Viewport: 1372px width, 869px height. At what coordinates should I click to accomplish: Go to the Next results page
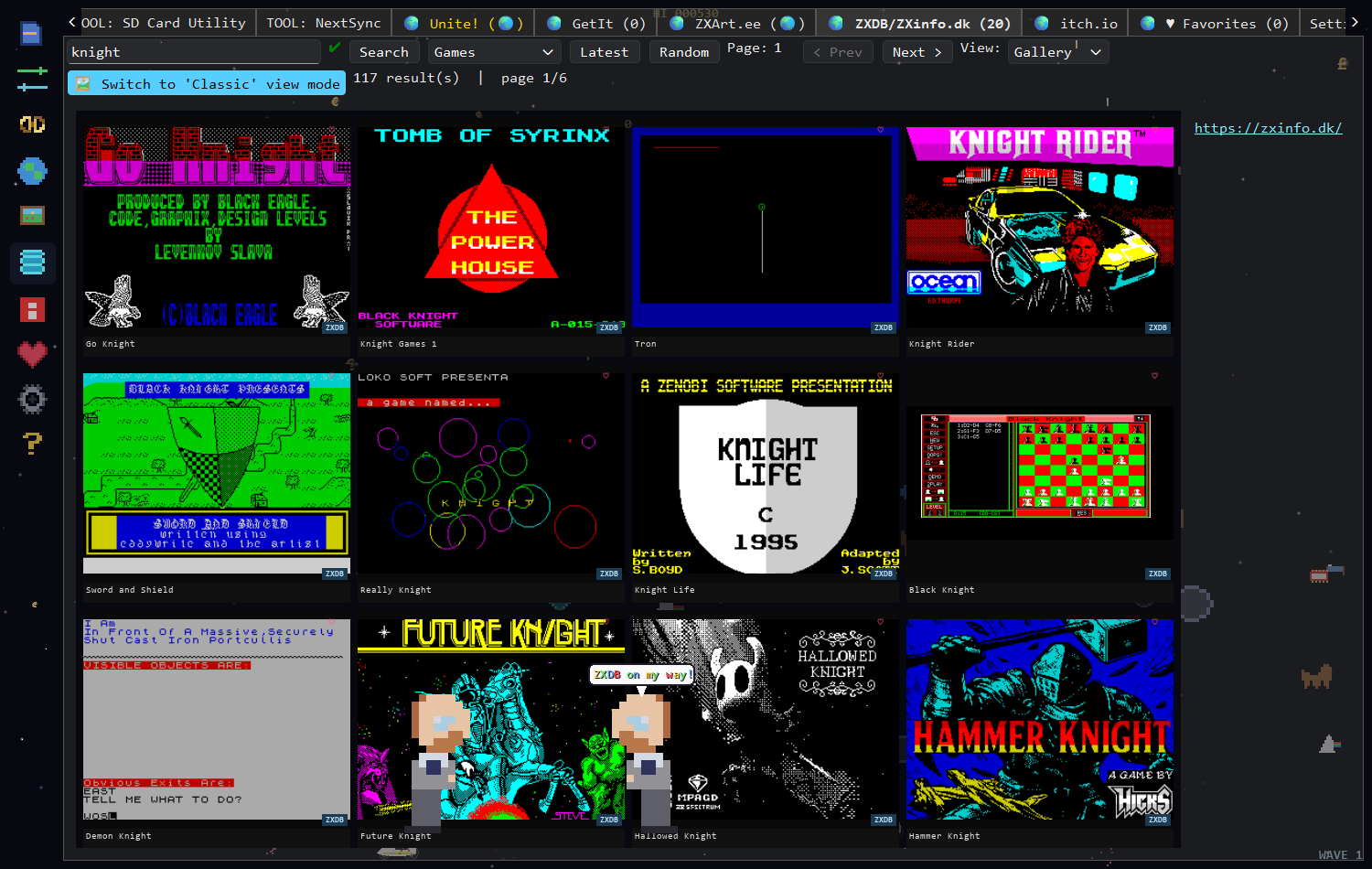[917, 52]
